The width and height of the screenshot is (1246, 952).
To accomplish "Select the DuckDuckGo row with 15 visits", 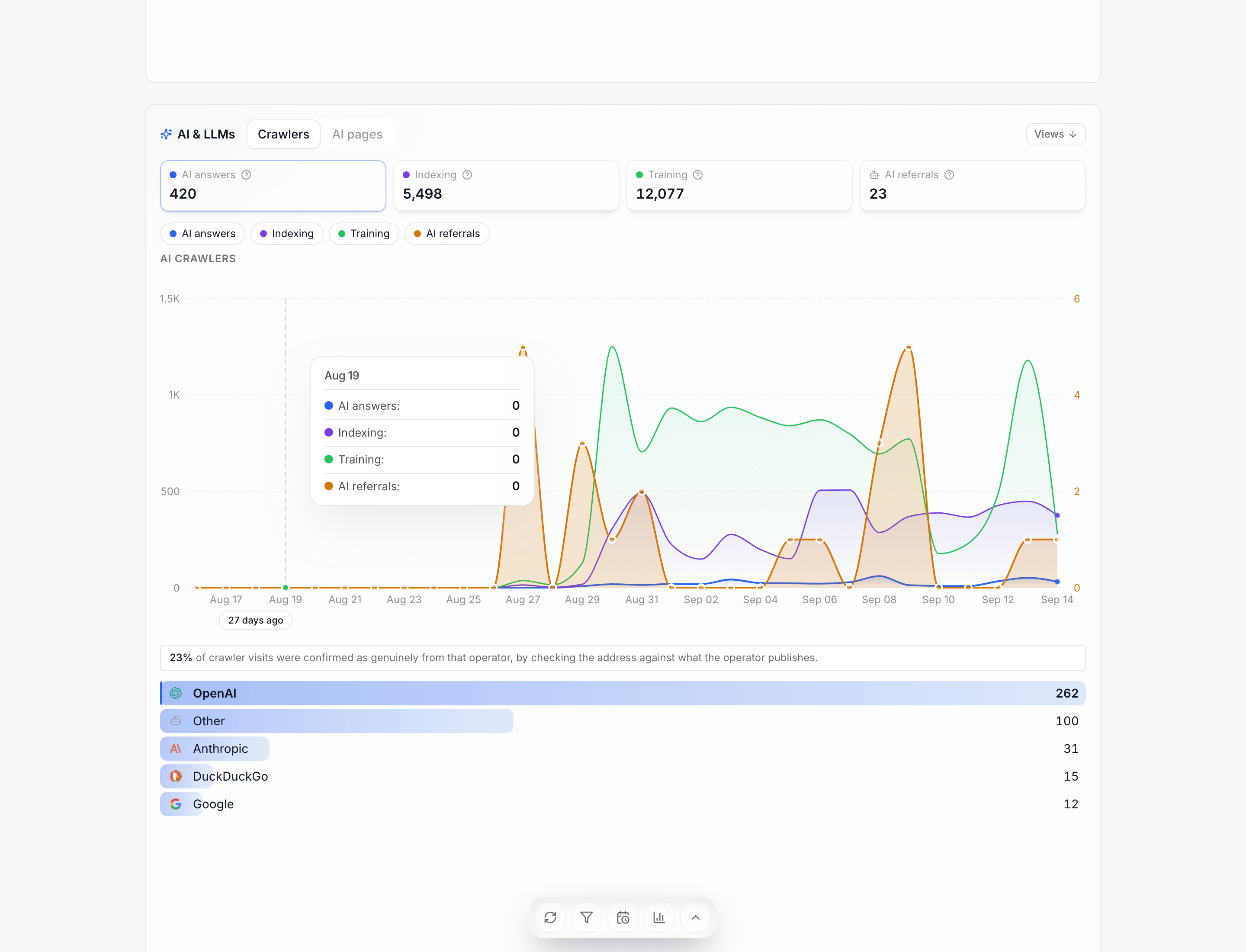I will pos(623,776).
